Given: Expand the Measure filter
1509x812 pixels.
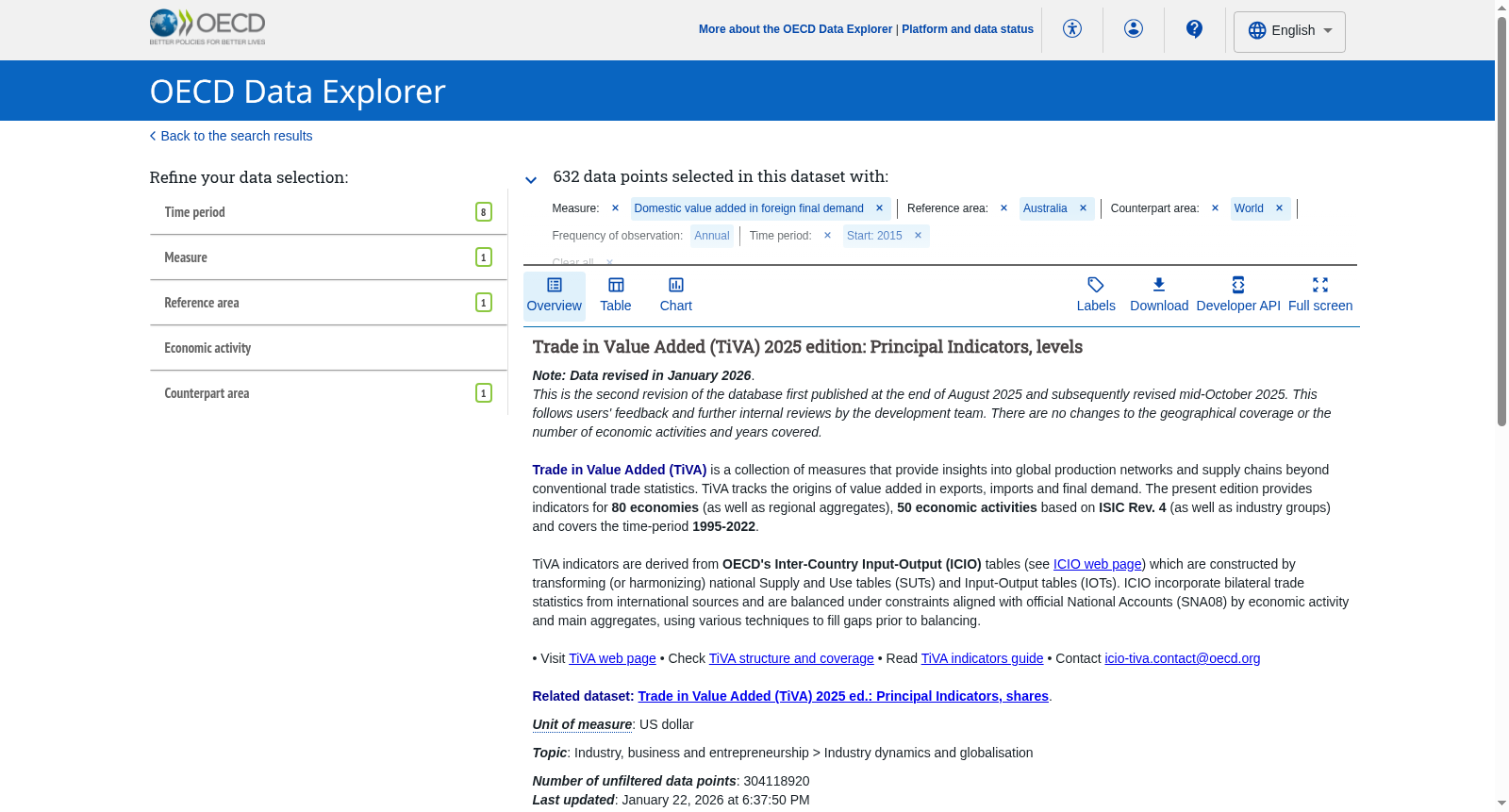Looking at the screenshot, I should coord(328,257).
